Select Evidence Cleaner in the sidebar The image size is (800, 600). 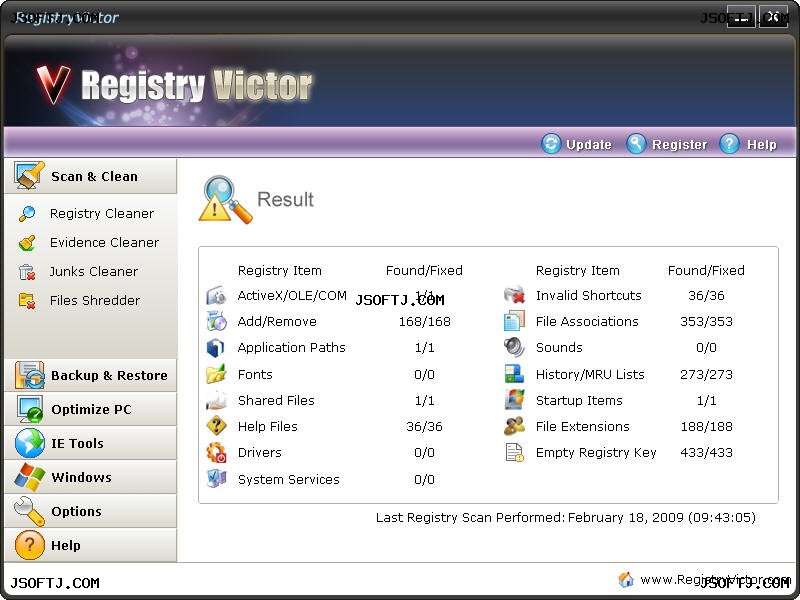pyautogui.click(x=104, y=243)
